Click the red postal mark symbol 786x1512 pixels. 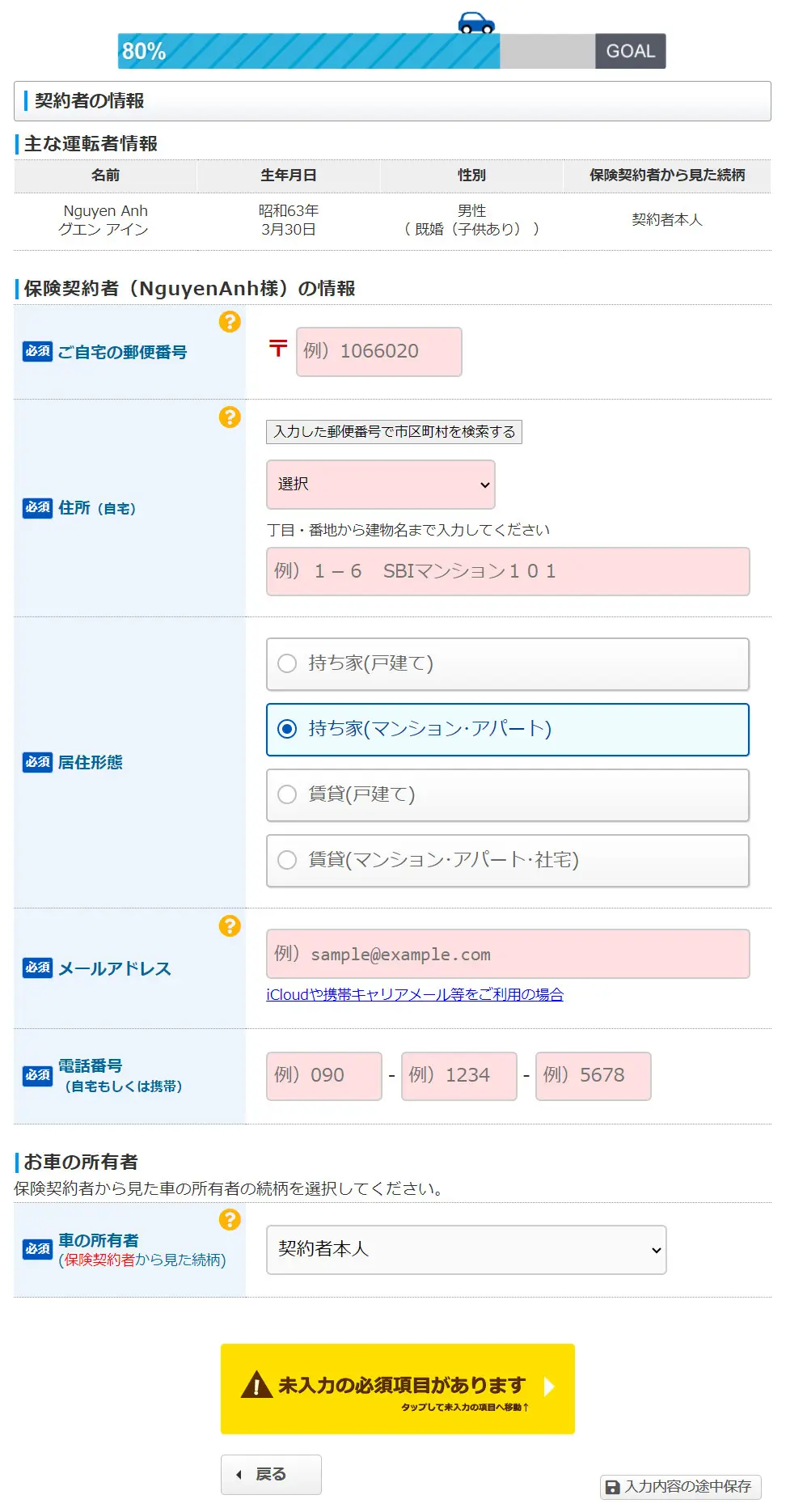(x=278, y=348)
